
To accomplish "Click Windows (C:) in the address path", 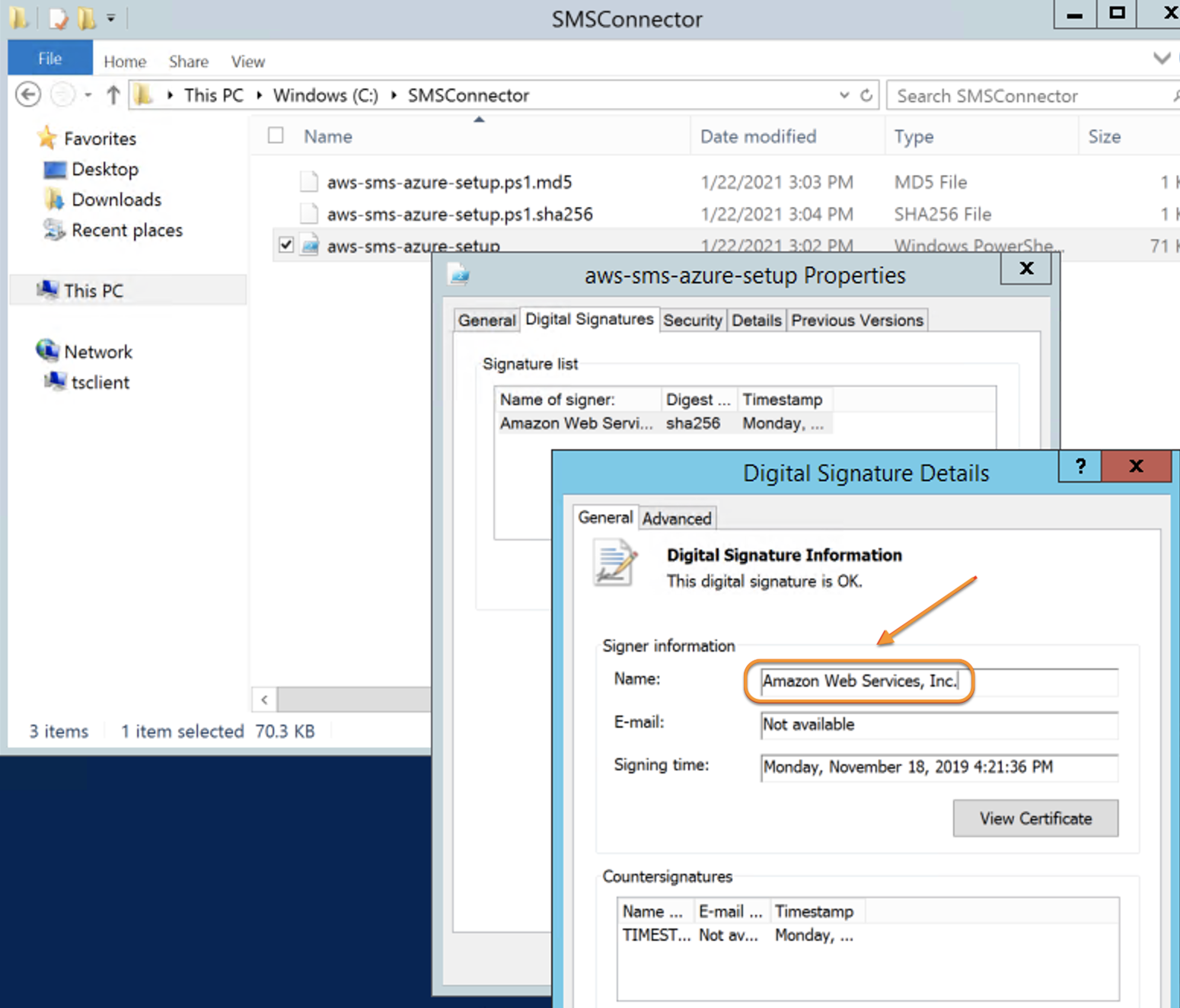I will 326,95.
